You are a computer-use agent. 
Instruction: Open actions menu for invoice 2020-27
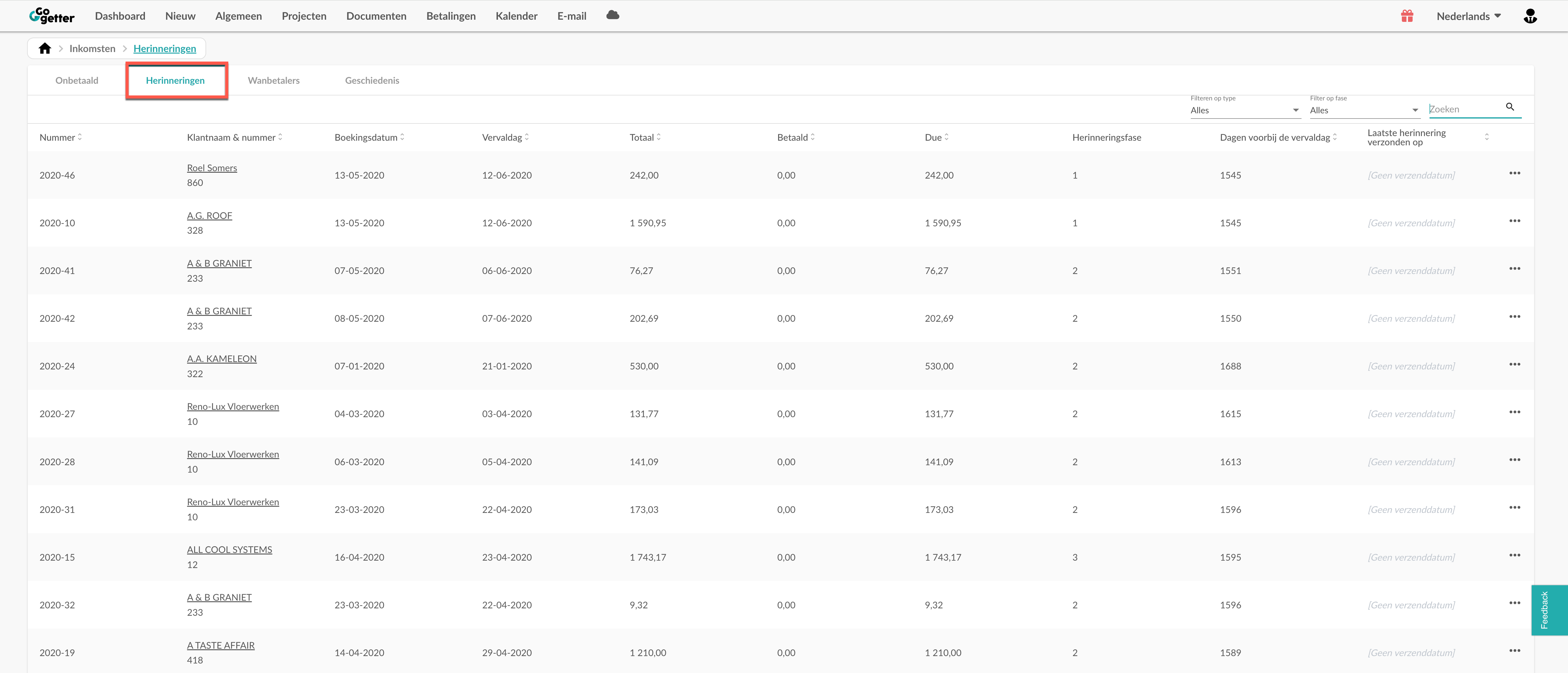click(x=1514, y=412)
